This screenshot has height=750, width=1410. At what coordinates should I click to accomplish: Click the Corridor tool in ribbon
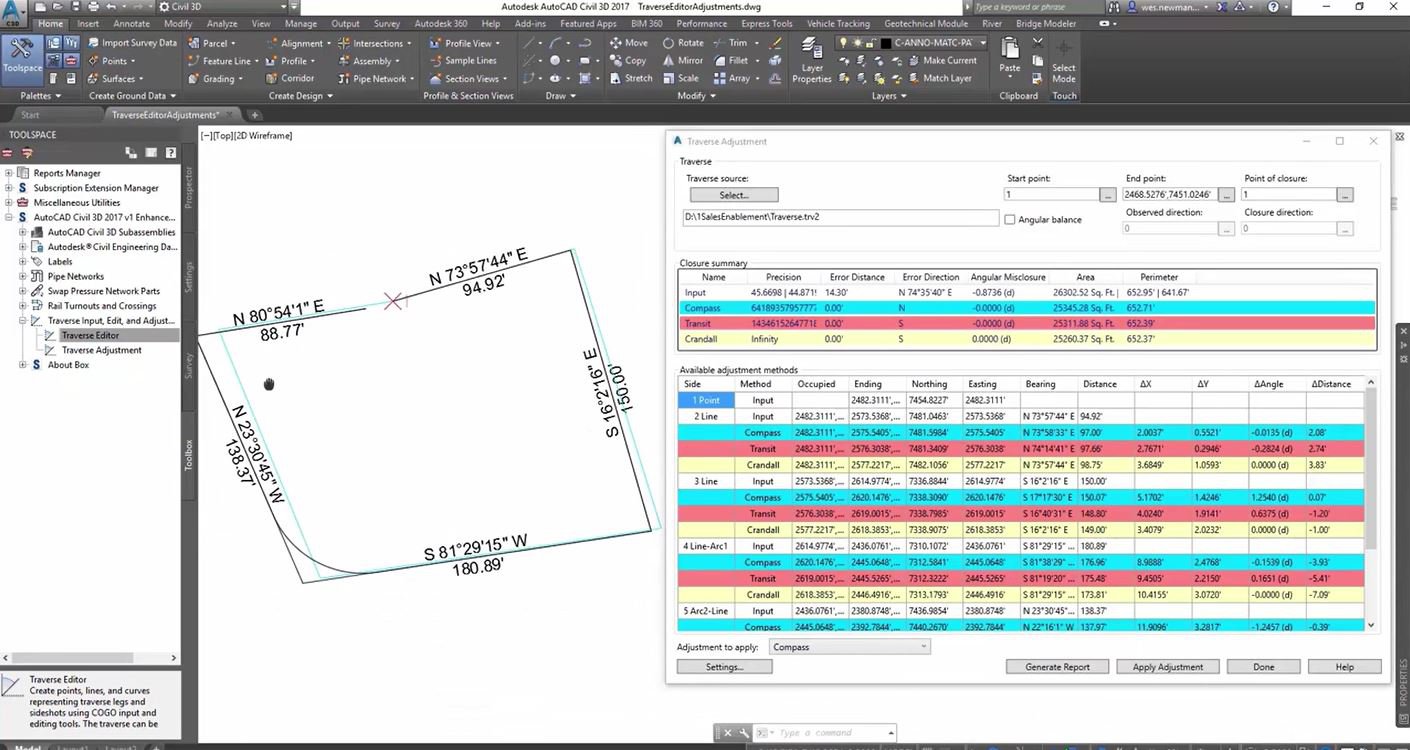(289, 78)
